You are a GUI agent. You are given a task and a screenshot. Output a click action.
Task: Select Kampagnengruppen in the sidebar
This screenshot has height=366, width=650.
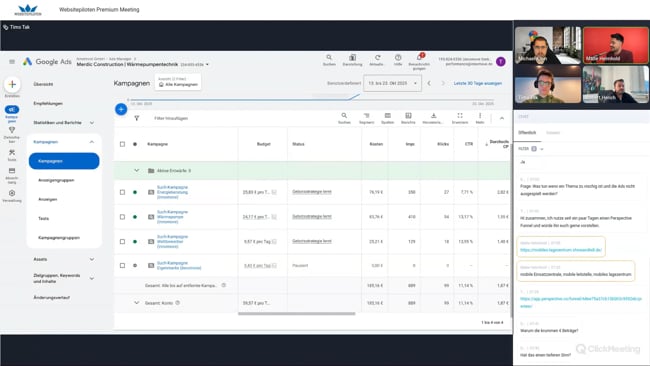(59, 238)
